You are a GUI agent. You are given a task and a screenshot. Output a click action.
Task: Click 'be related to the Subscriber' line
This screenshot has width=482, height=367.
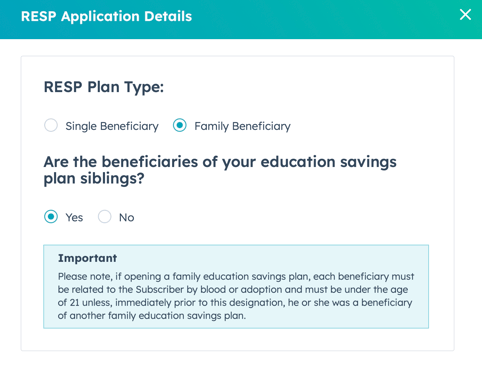coord(233,290)
